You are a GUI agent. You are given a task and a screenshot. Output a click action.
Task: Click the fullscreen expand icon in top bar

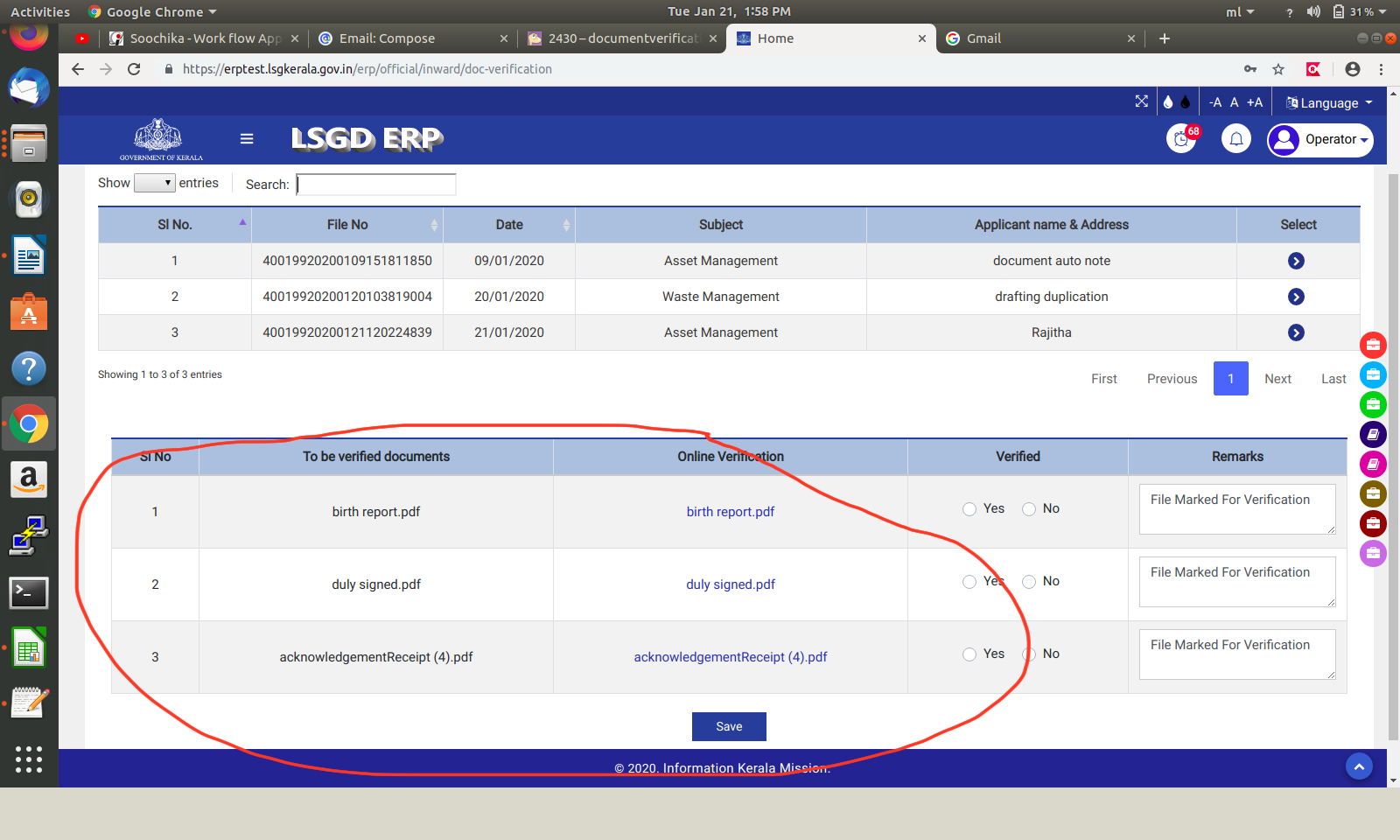[x=1141, y=101]
